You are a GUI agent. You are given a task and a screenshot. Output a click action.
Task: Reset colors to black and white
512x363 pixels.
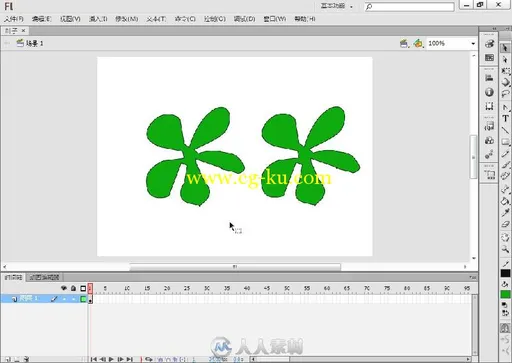click(505, 305)
